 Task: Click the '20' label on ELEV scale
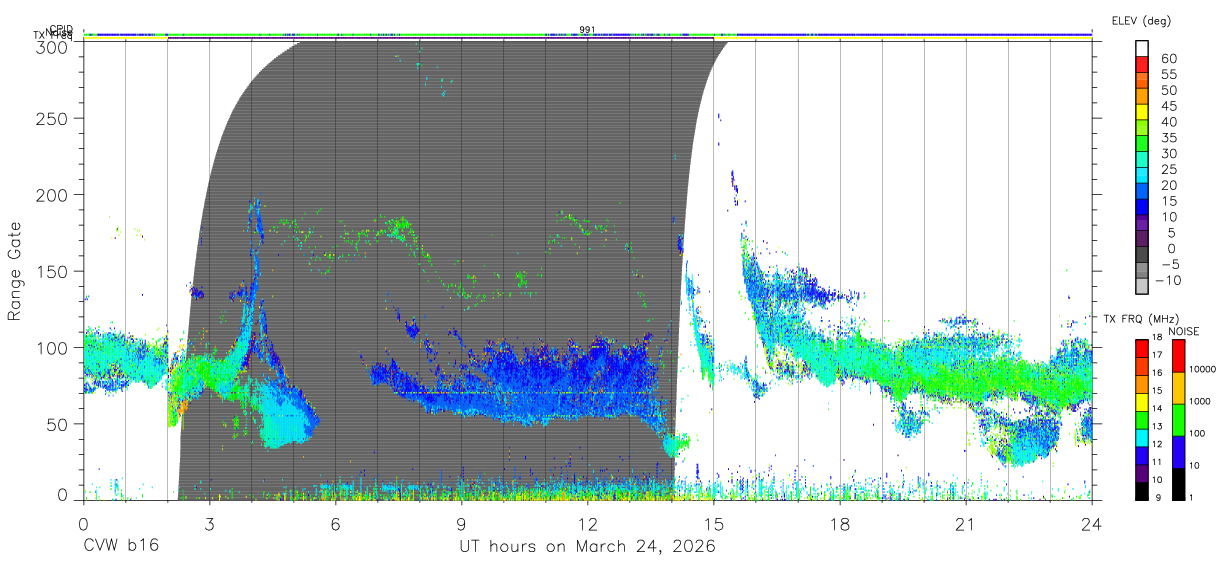point(1168,185)
